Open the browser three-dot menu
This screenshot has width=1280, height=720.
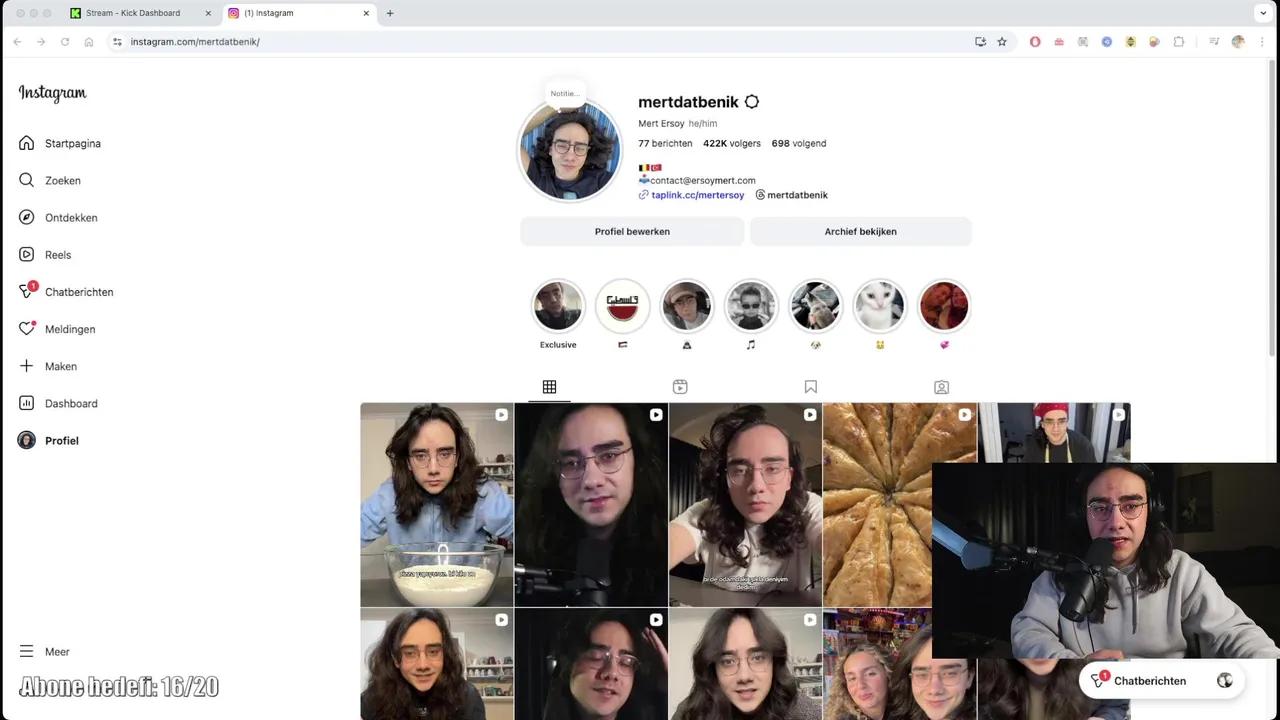tap(1263, 42)
